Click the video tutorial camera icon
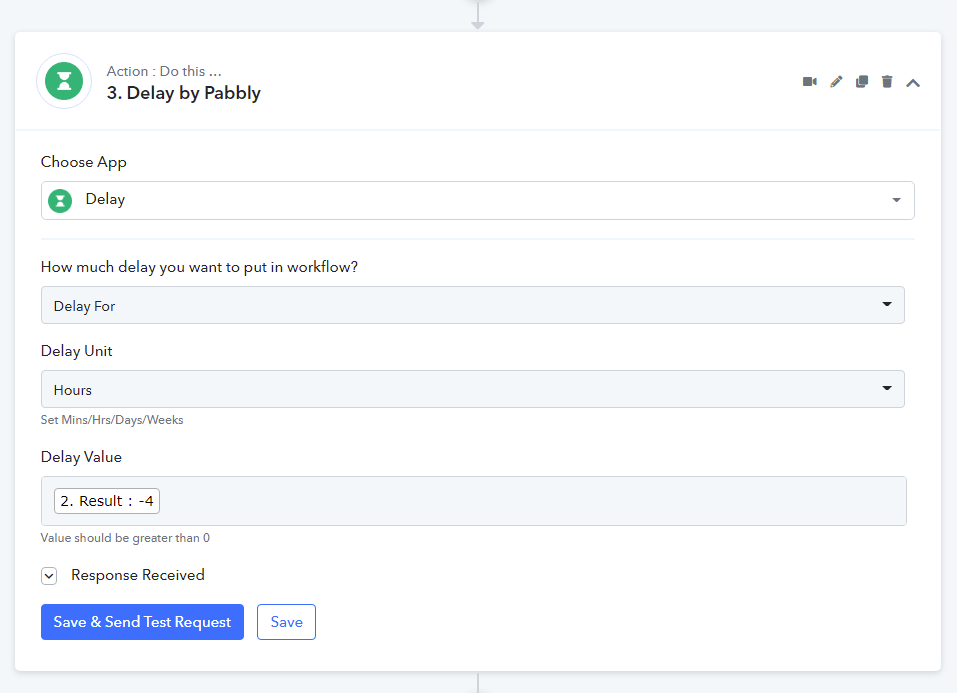The image size is (957, 693). tap(809, 82)
